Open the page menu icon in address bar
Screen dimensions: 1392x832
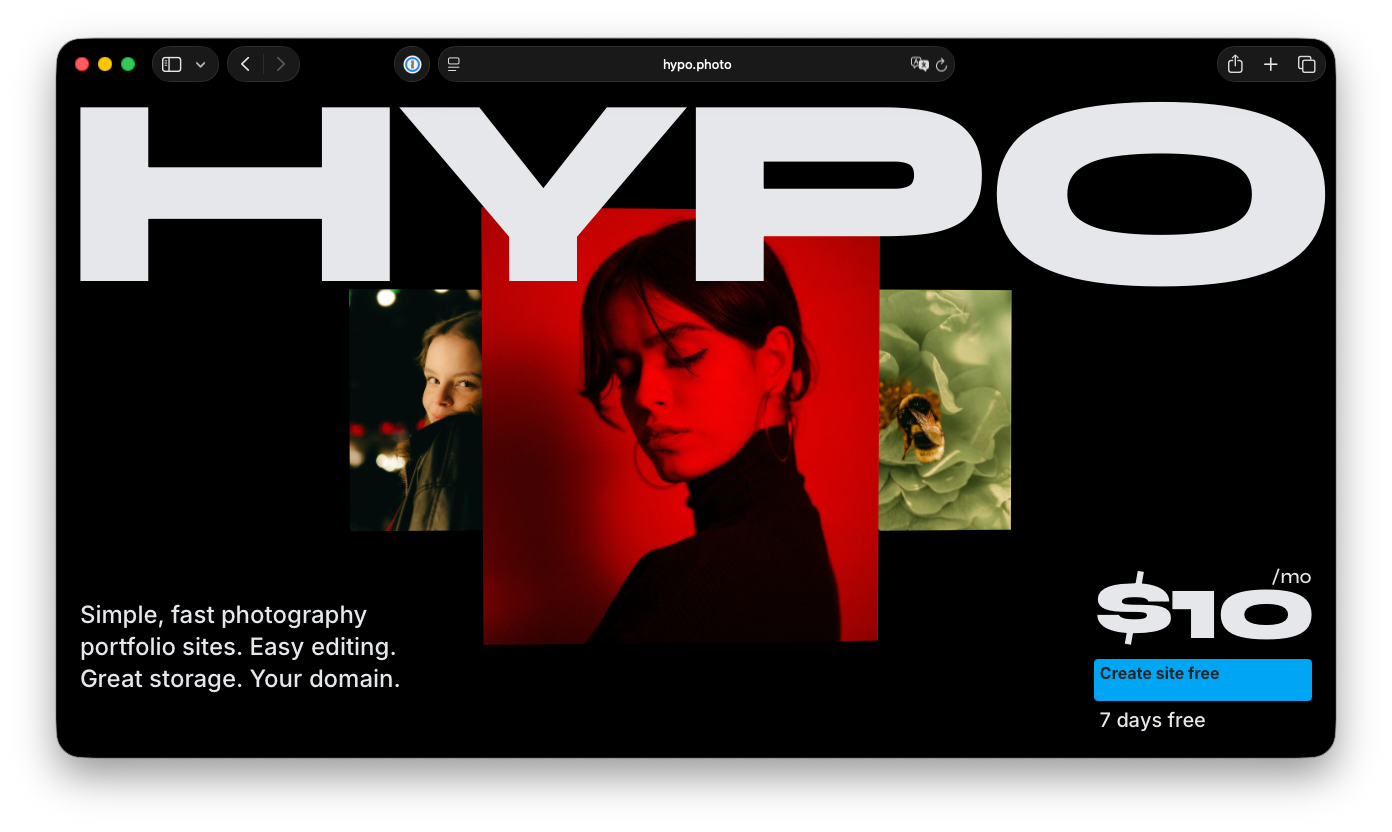(x=453, y=64)
